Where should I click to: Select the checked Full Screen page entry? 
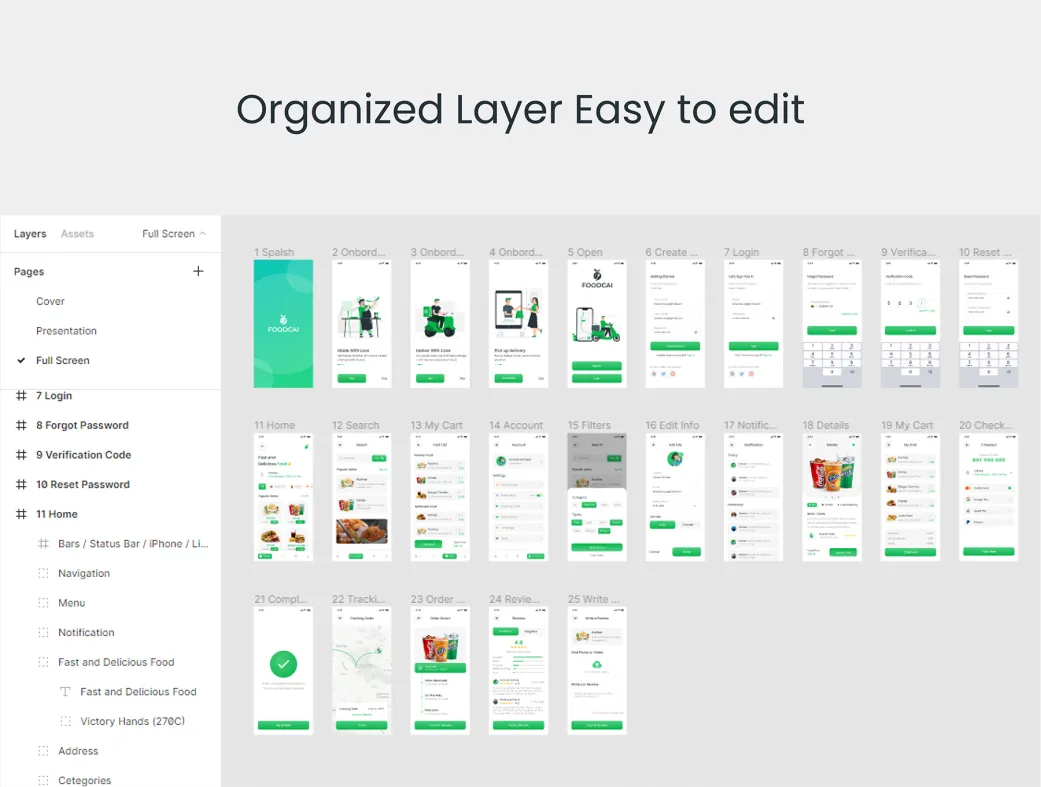click(62, 360)
